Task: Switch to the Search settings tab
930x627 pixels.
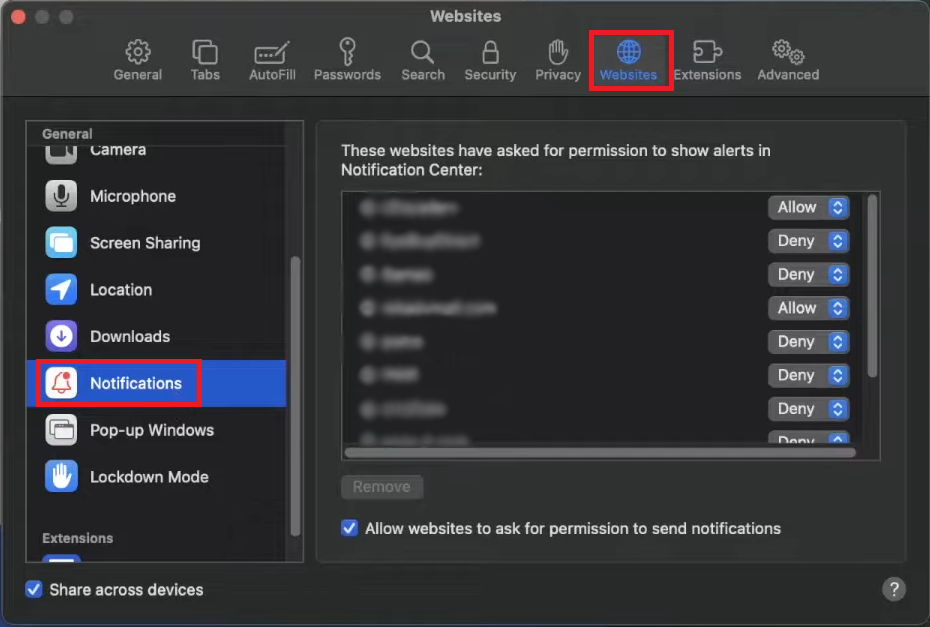Action: [x=422, y=58]
